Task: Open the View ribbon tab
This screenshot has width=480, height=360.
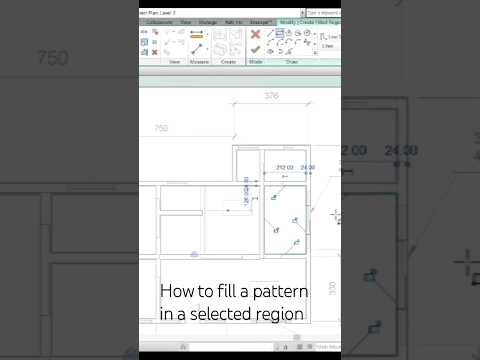Action: [x=186, y=22]
